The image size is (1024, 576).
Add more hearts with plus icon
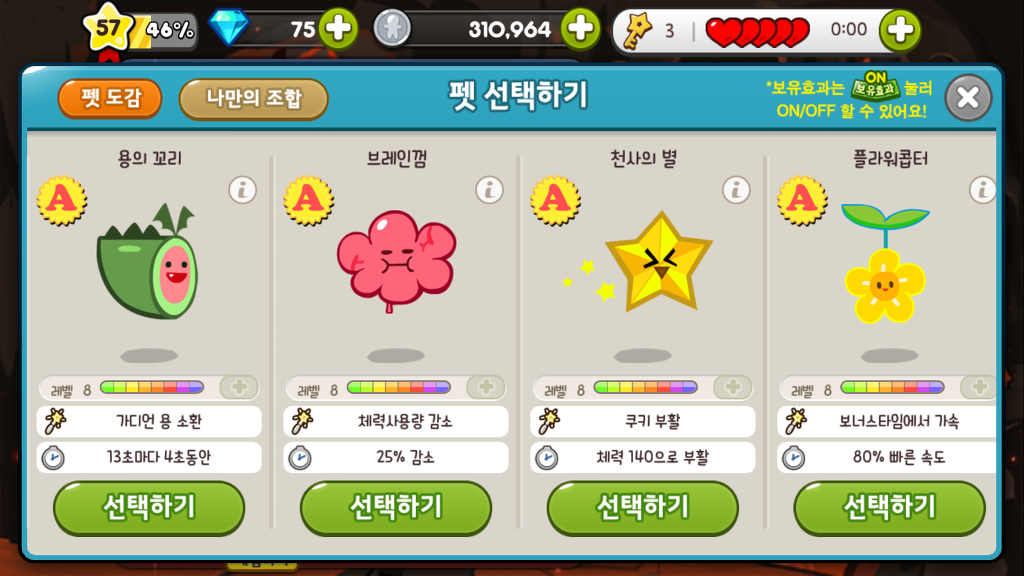pyautogui.click(x=900, y=30)
